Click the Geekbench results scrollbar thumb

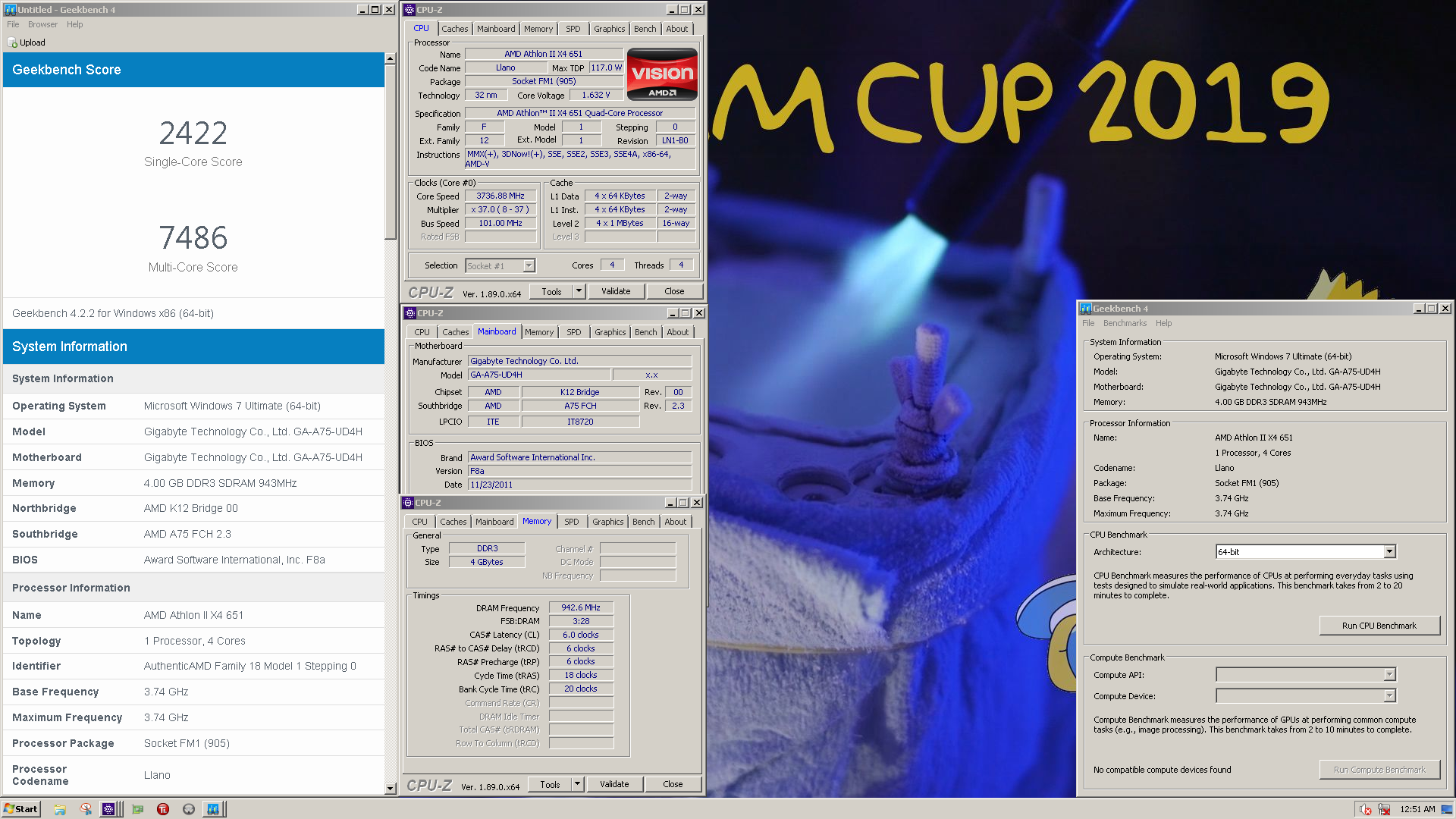click(391, 152)
